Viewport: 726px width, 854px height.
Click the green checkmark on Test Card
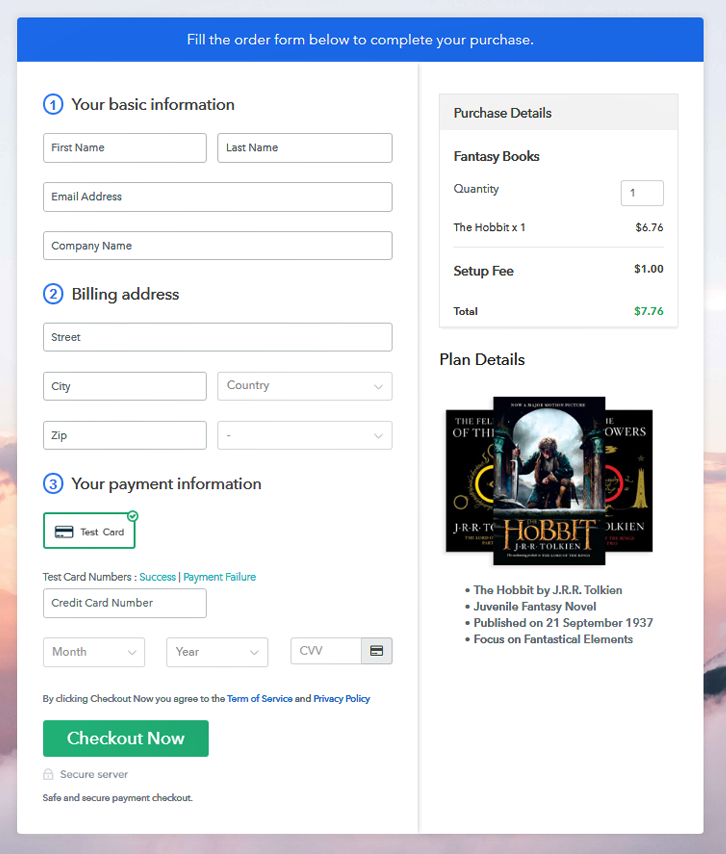pyautogui.click(x=133, y=515)
